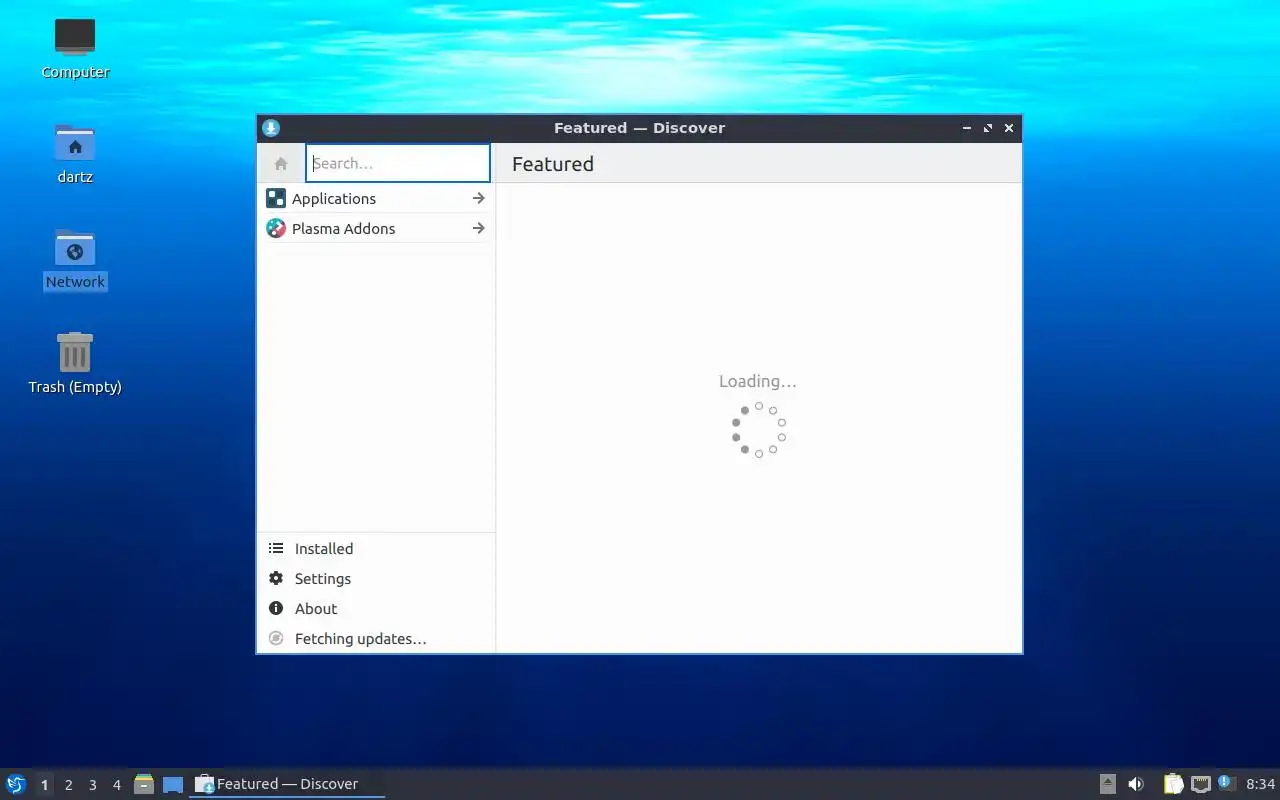Open the Lubuntu start menu
The image size is (1280, 800).
coord(16,784)
